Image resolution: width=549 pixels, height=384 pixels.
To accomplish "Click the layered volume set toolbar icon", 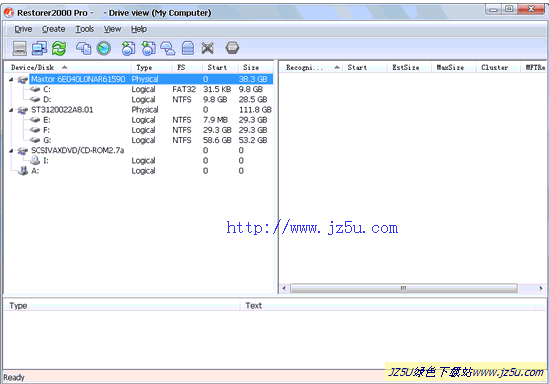I will coord(188,48).
